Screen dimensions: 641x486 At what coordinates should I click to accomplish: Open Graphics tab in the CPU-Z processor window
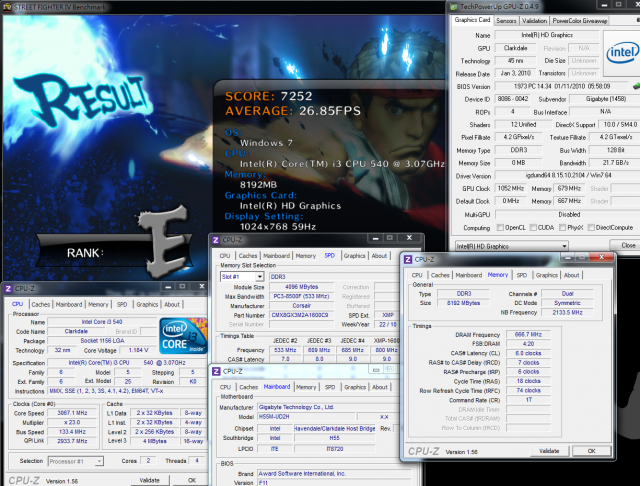point(147,305)
